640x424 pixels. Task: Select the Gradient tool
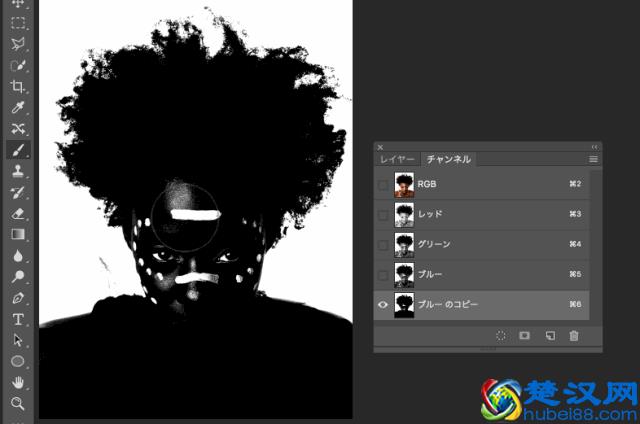(x=18, y=234)
